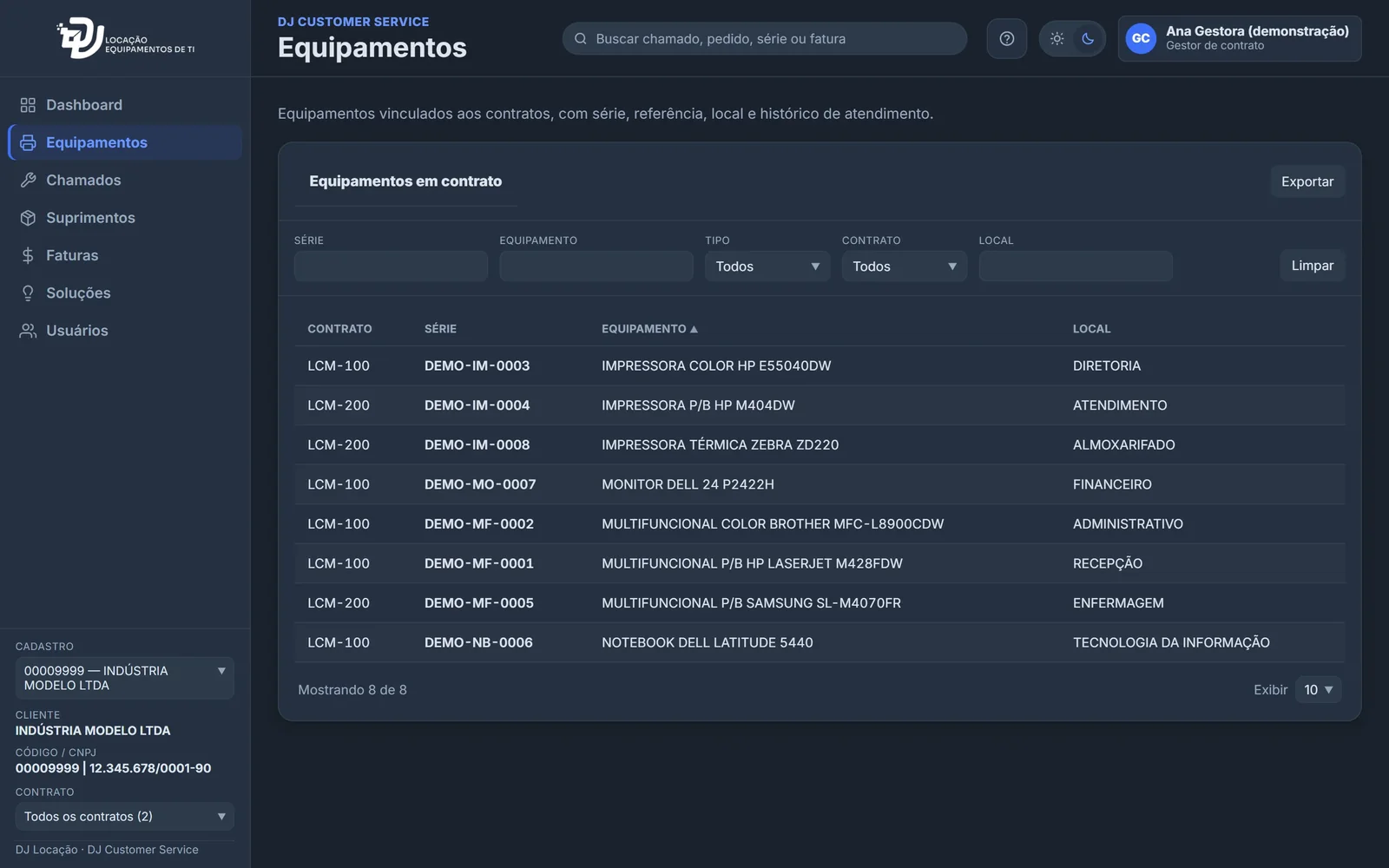1389x868 pixels.
Task: Click the Dashboard grid icon
Action: pyautogui.click(x=28, y=105)
